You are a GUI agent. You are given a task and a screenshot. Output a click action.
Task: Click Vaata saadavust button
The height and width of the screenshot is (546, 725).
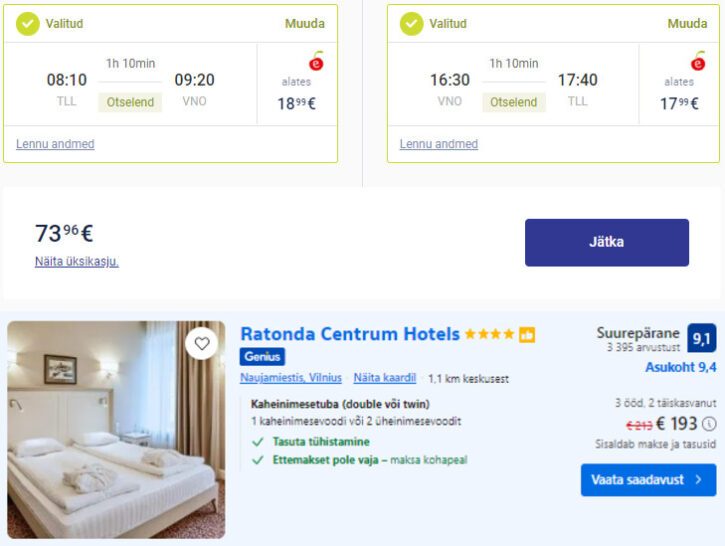pos(648,480)
